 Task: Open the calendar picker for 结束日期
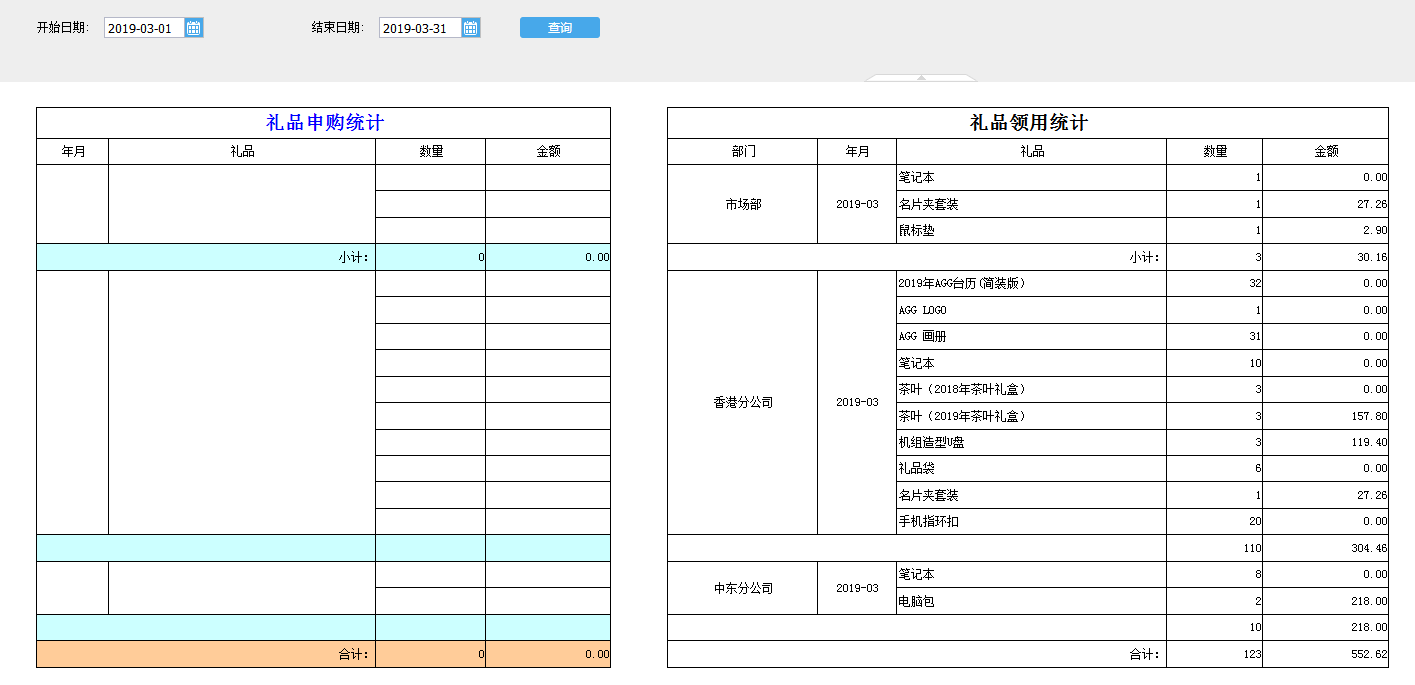pyautogui.click(x=471, y=28)
